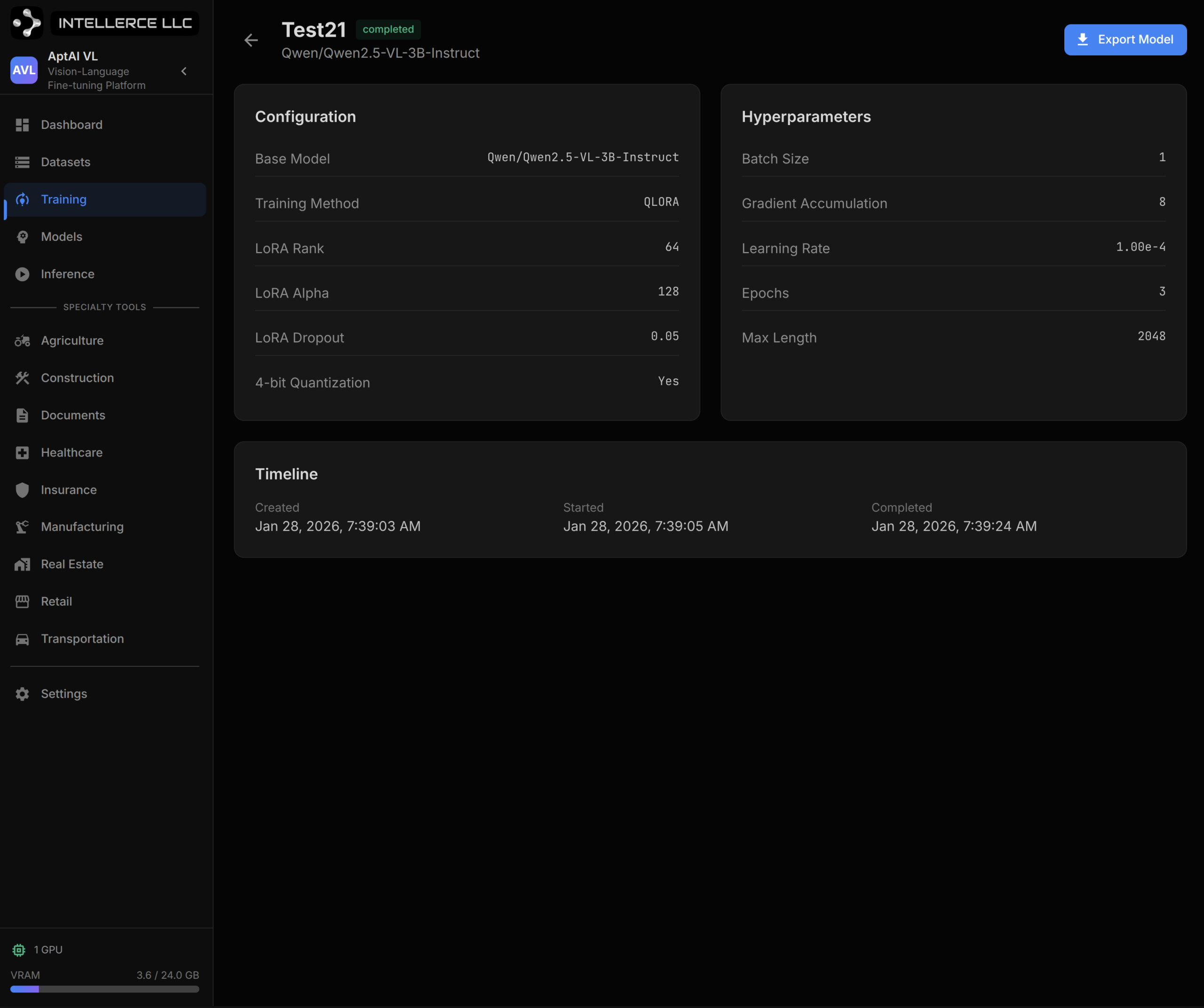Viewport: 1204px width, 1008px height.
Task: Click the Insurance shield icon
Action: click(x=23, y=490)
